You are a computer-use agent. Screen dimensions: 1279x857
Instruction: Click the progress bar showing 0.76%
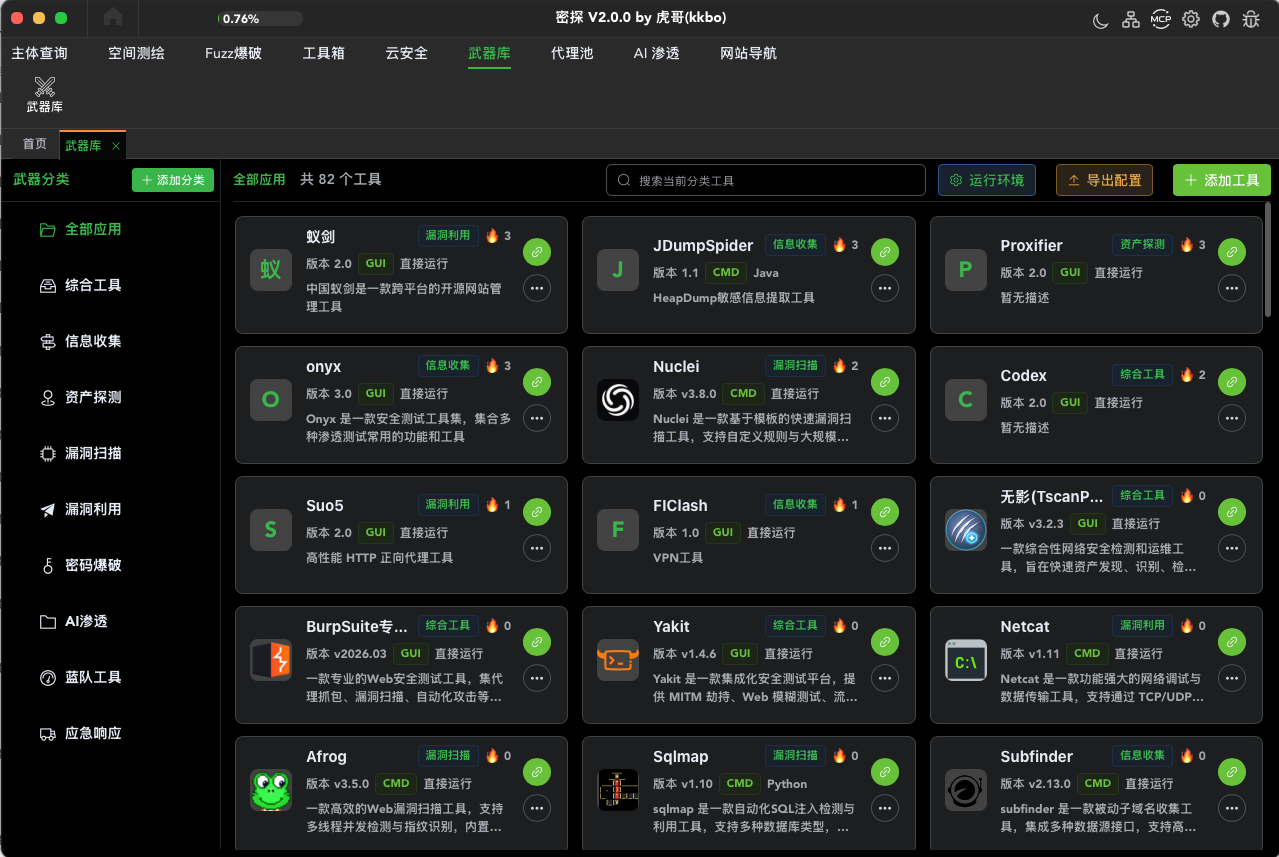tap(259, 18)
